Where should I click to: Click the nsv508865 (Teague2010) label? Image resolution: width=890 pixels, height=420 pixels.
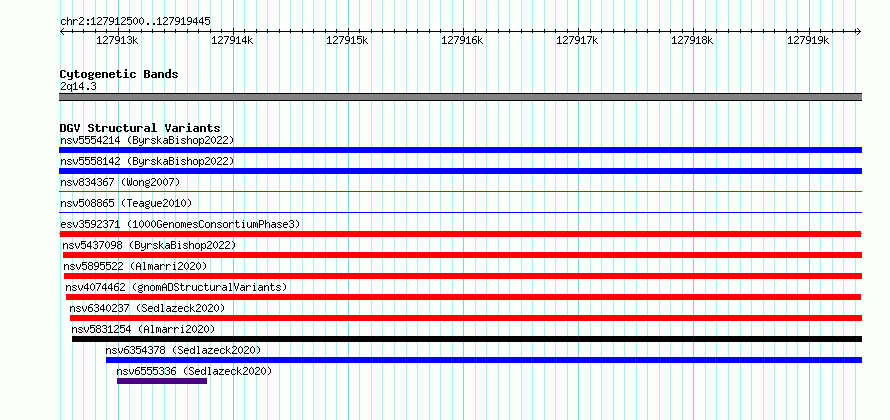[126, 203]
